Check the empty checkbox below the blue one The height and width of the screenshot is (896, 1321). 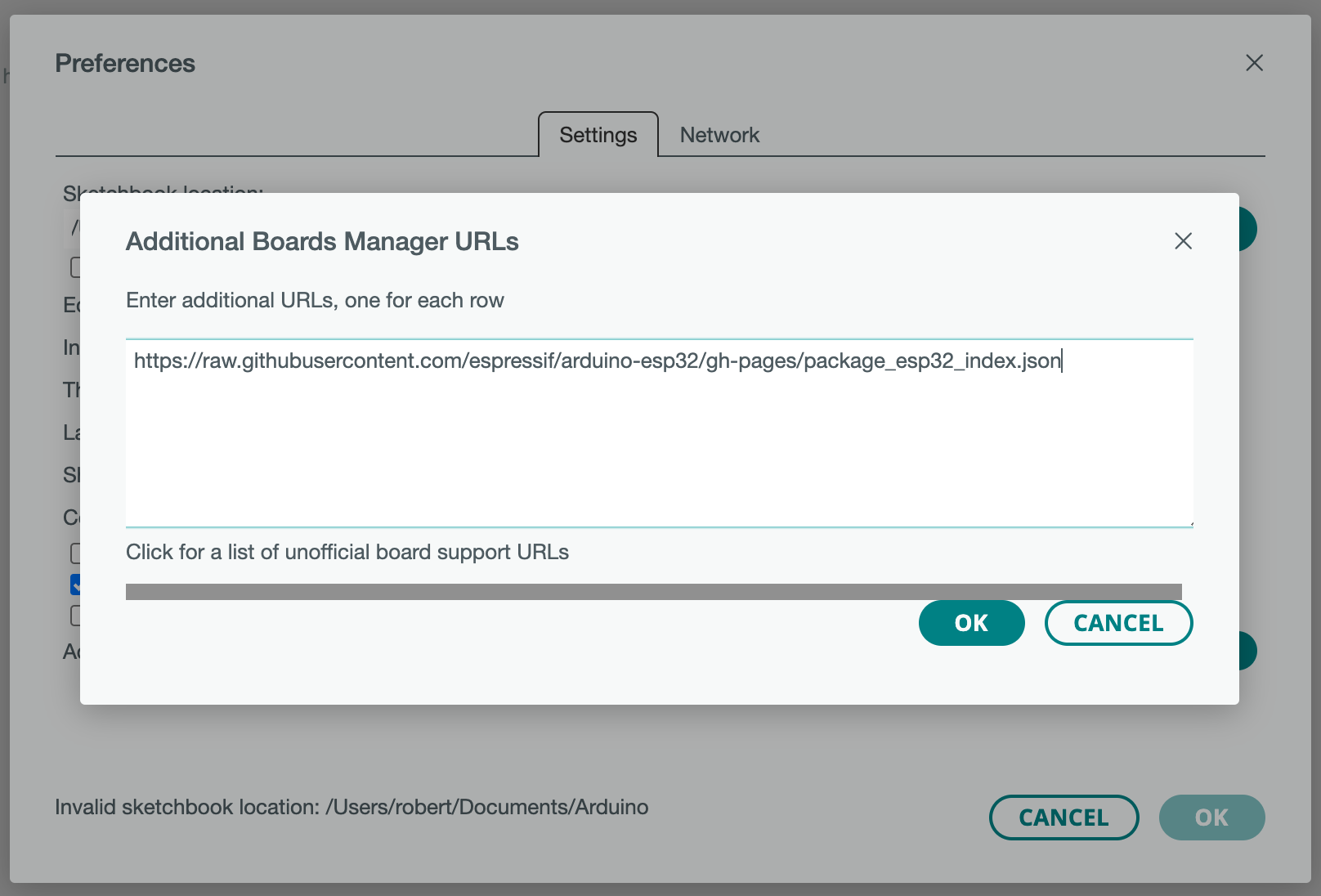click(76, 615)
